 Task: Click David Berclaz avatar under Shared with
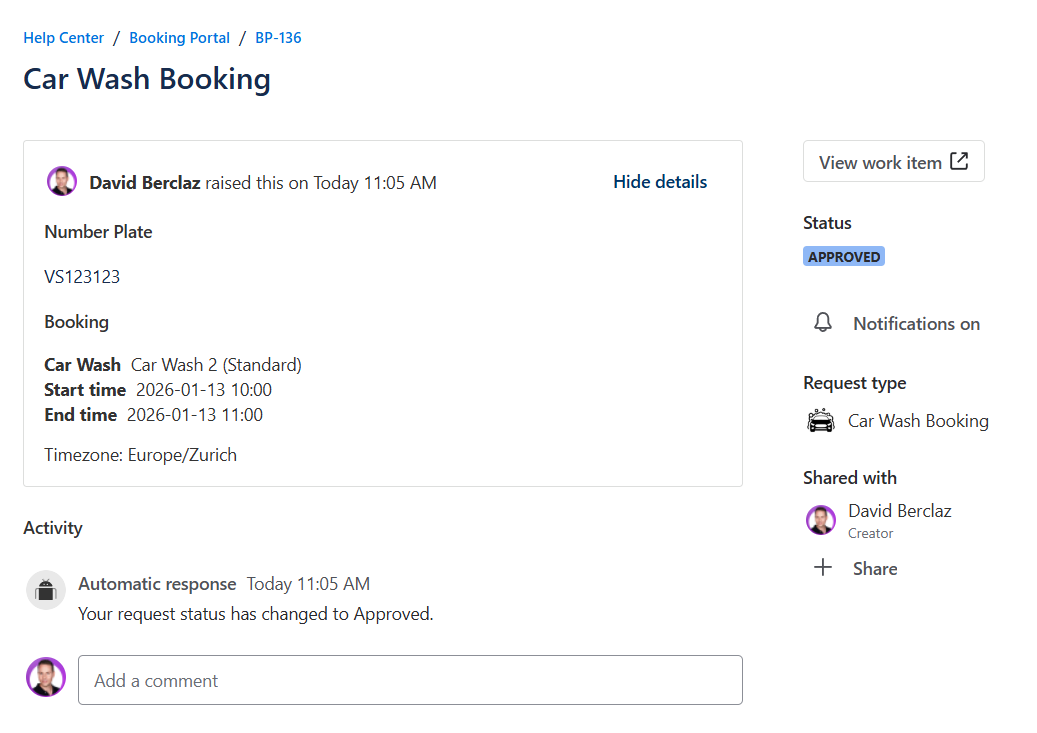pos(821,520)
